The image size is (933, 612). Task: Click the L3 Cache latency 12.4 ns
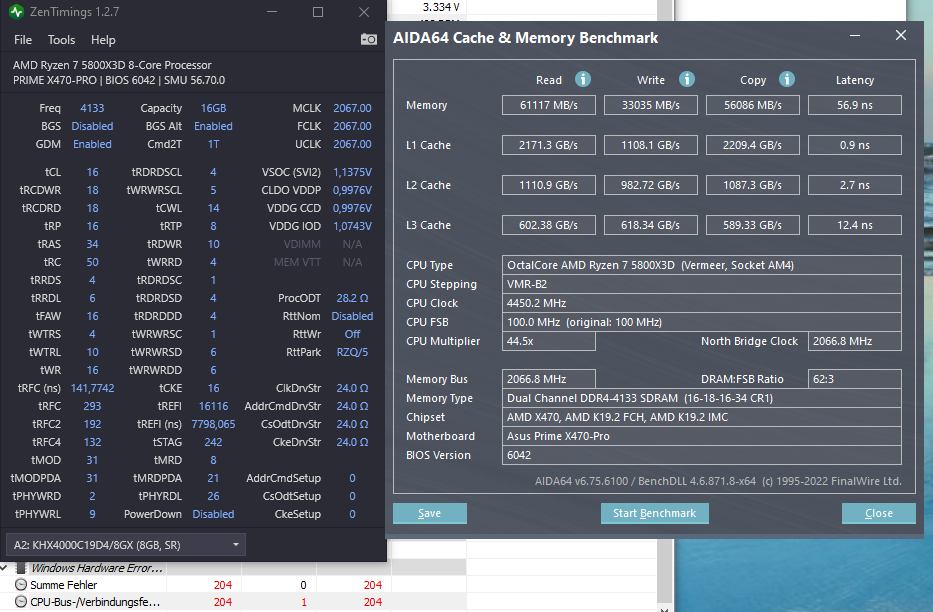click(x=854, y=225)
